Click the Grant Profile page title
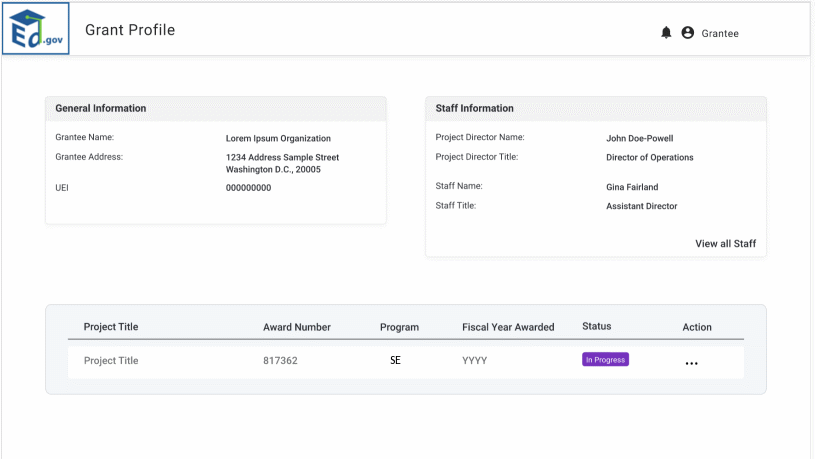The height and width of the screenshot is (459, 815). [130, 30]
